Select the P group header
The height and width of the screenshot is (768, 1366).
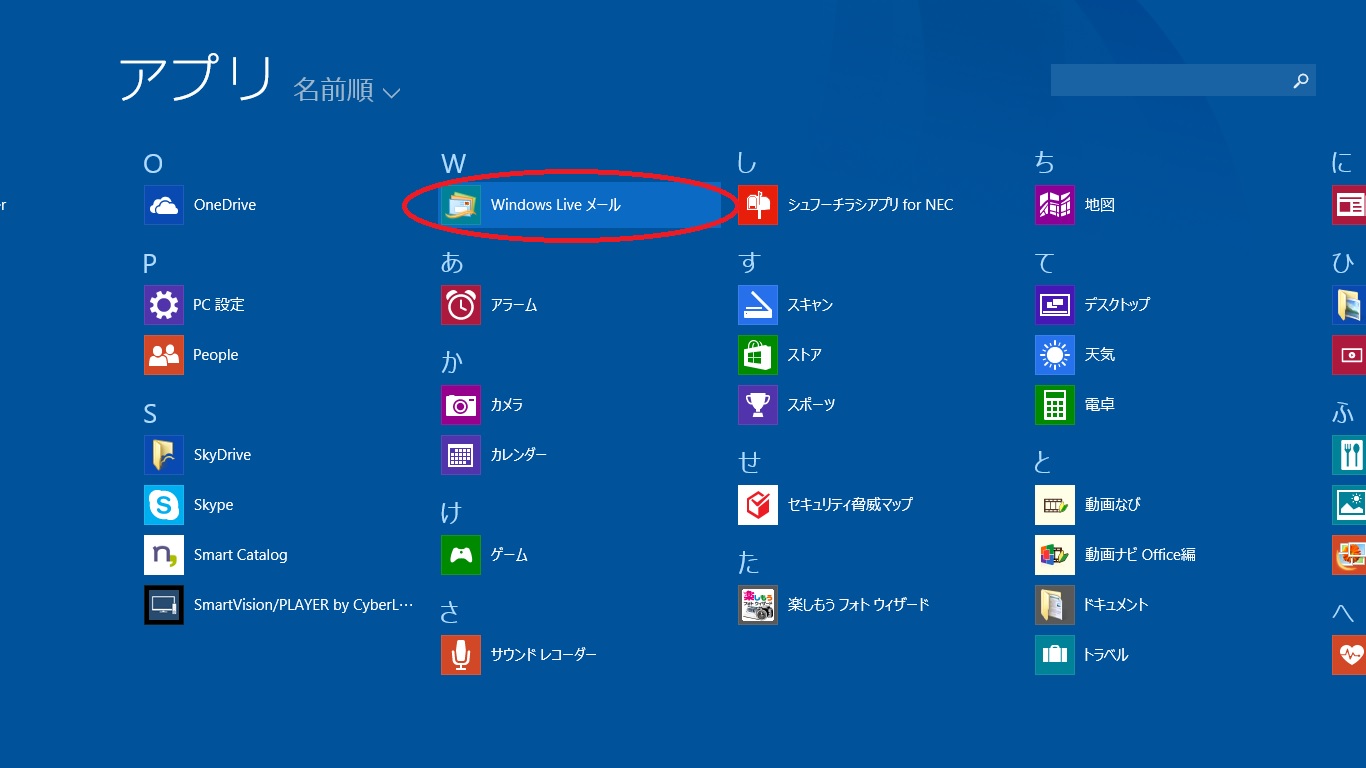[150, 264]
